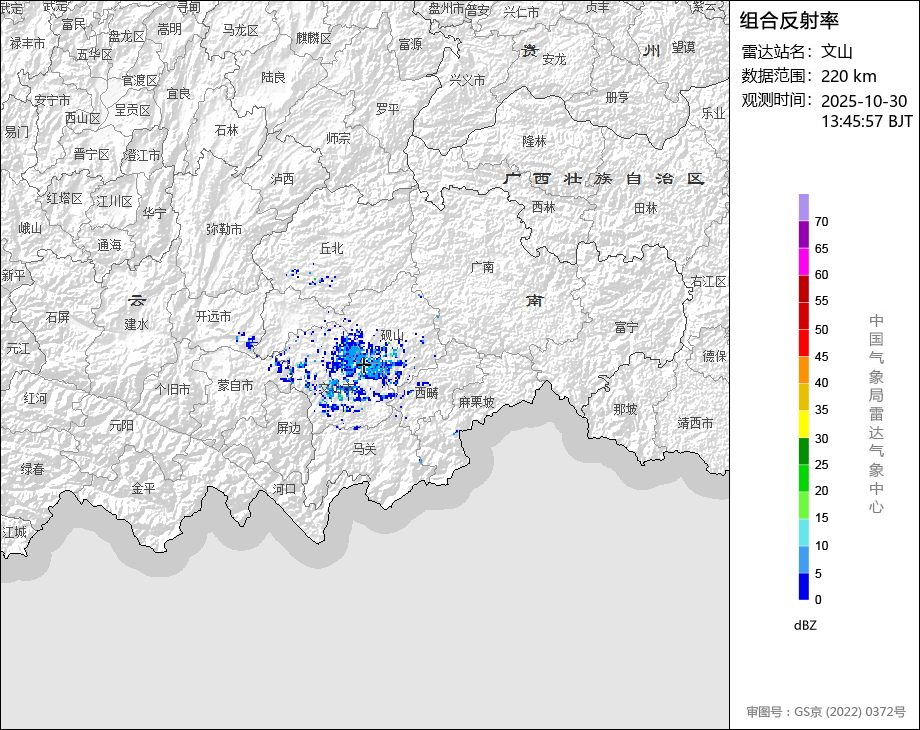Image resolution: width=920 pixels, height=730 pixels.
Task: Select the light blue 5–10 dBZ legend color
Action: click(x=803, y=559)
